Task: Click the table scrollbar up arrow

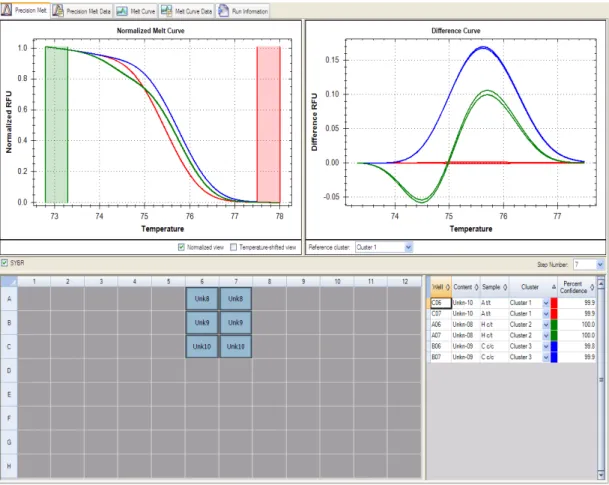Action: (x=601, y=284)
